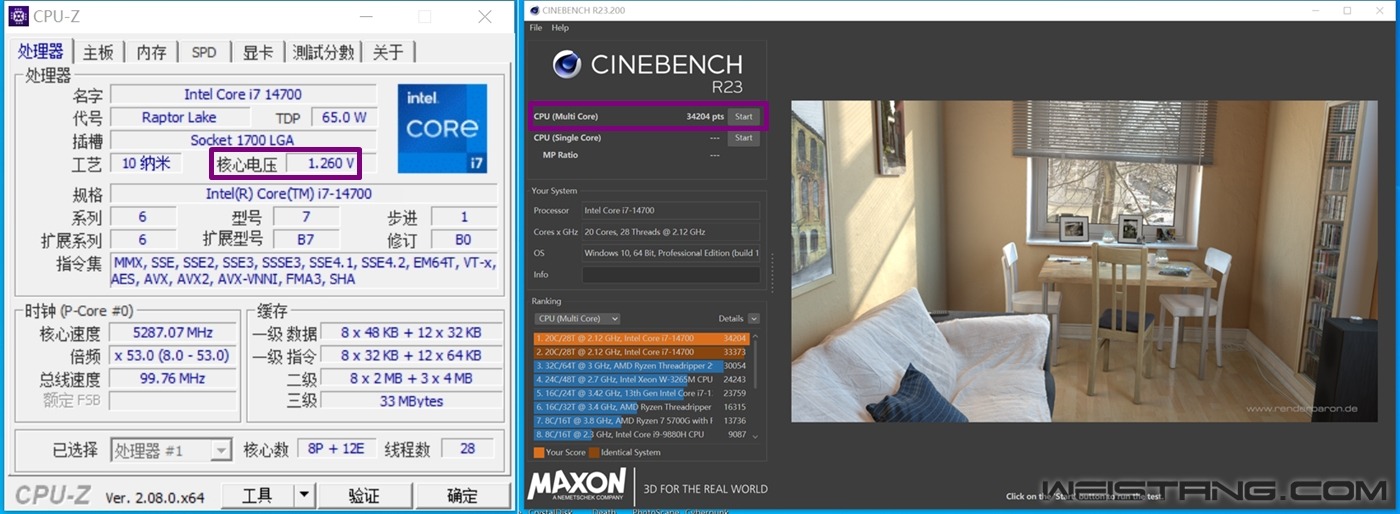Click the L2 cache value 8 x 2 MB + 3 x 4 MB

point(411,379)
